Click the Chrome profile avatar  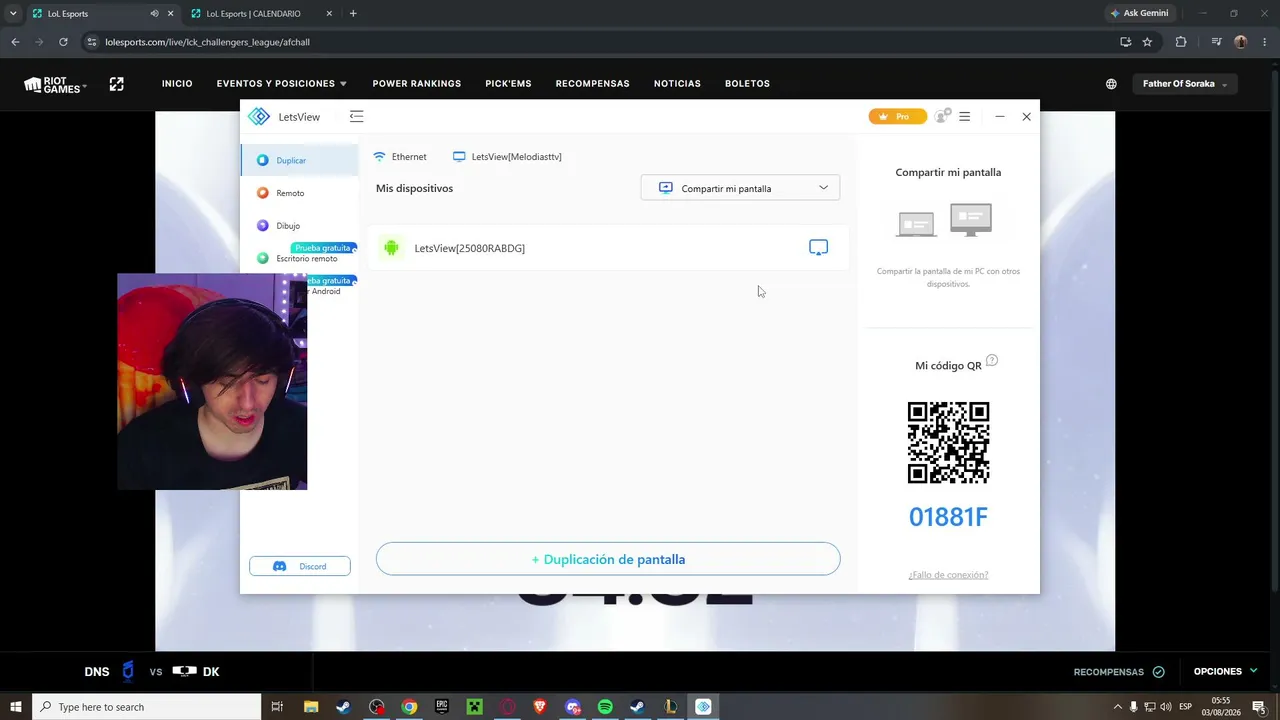coord(1241,42)
